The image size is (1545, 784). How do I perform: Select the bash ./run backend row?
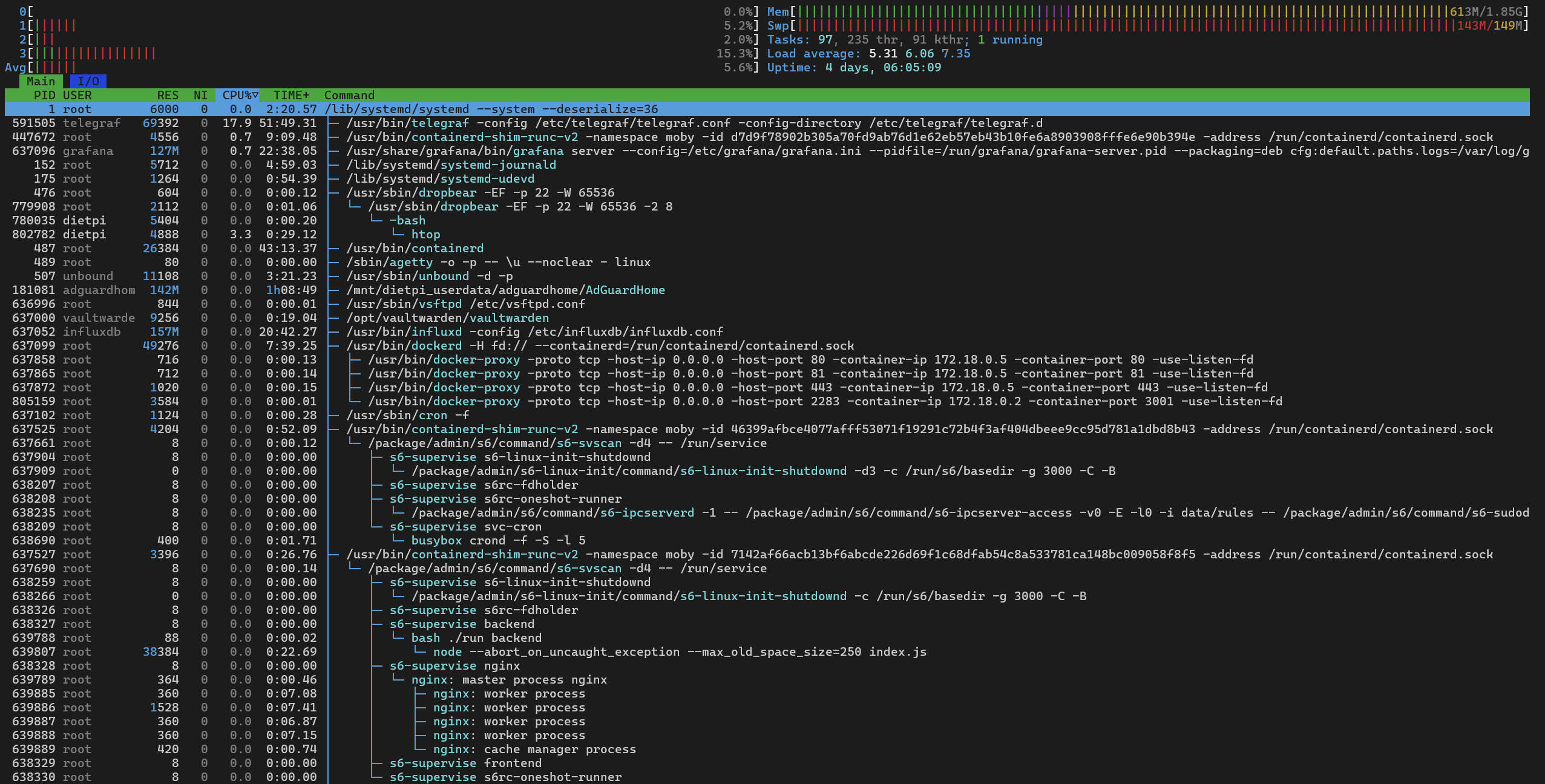coord(767,638)
